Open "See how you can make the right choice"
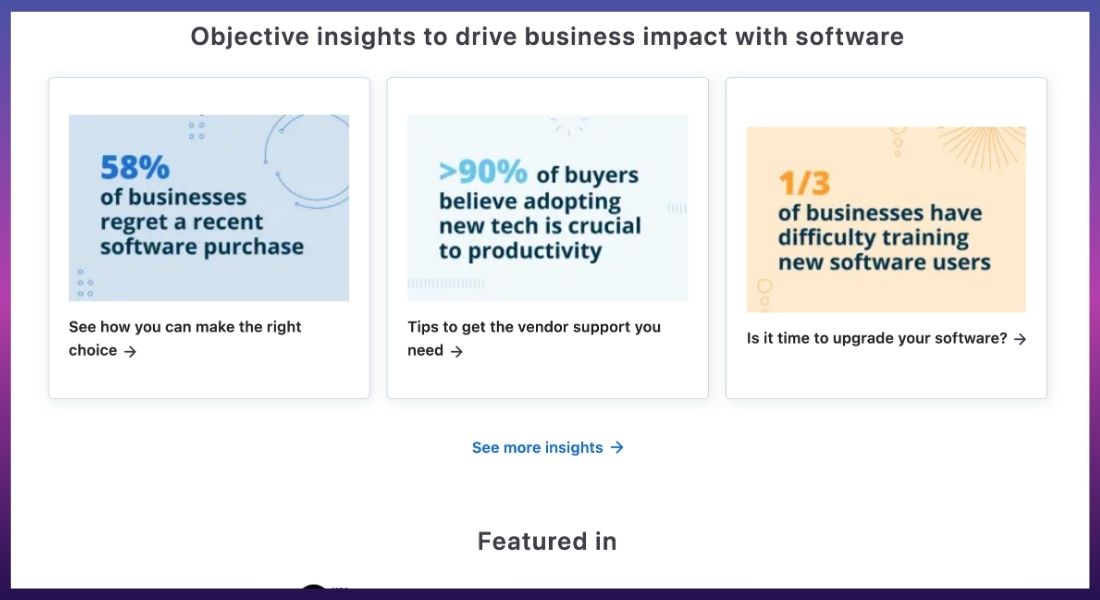1100x600 pixels. tap(185, 338)
